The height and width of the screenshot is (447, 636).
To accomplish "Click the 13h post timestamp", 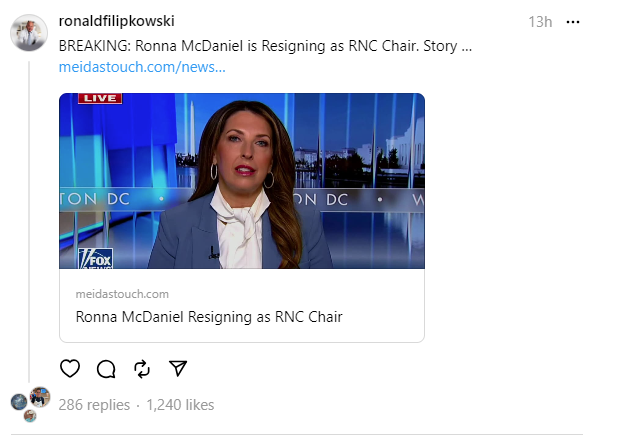I will point(539,22).
